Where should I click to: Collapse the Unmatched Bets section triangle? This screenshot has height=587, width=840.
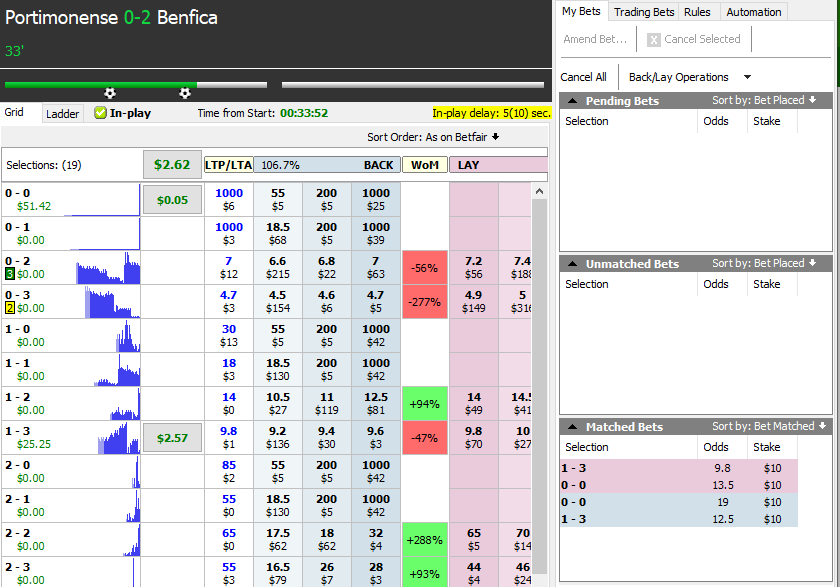[x=572, y=264]
